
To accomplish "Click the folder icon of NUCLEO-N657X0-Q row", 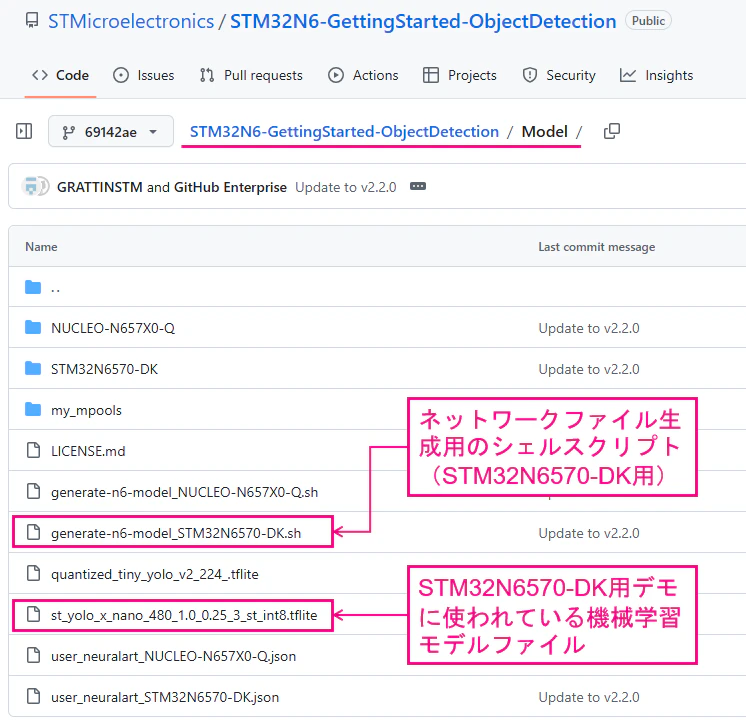I will point(33,327).
